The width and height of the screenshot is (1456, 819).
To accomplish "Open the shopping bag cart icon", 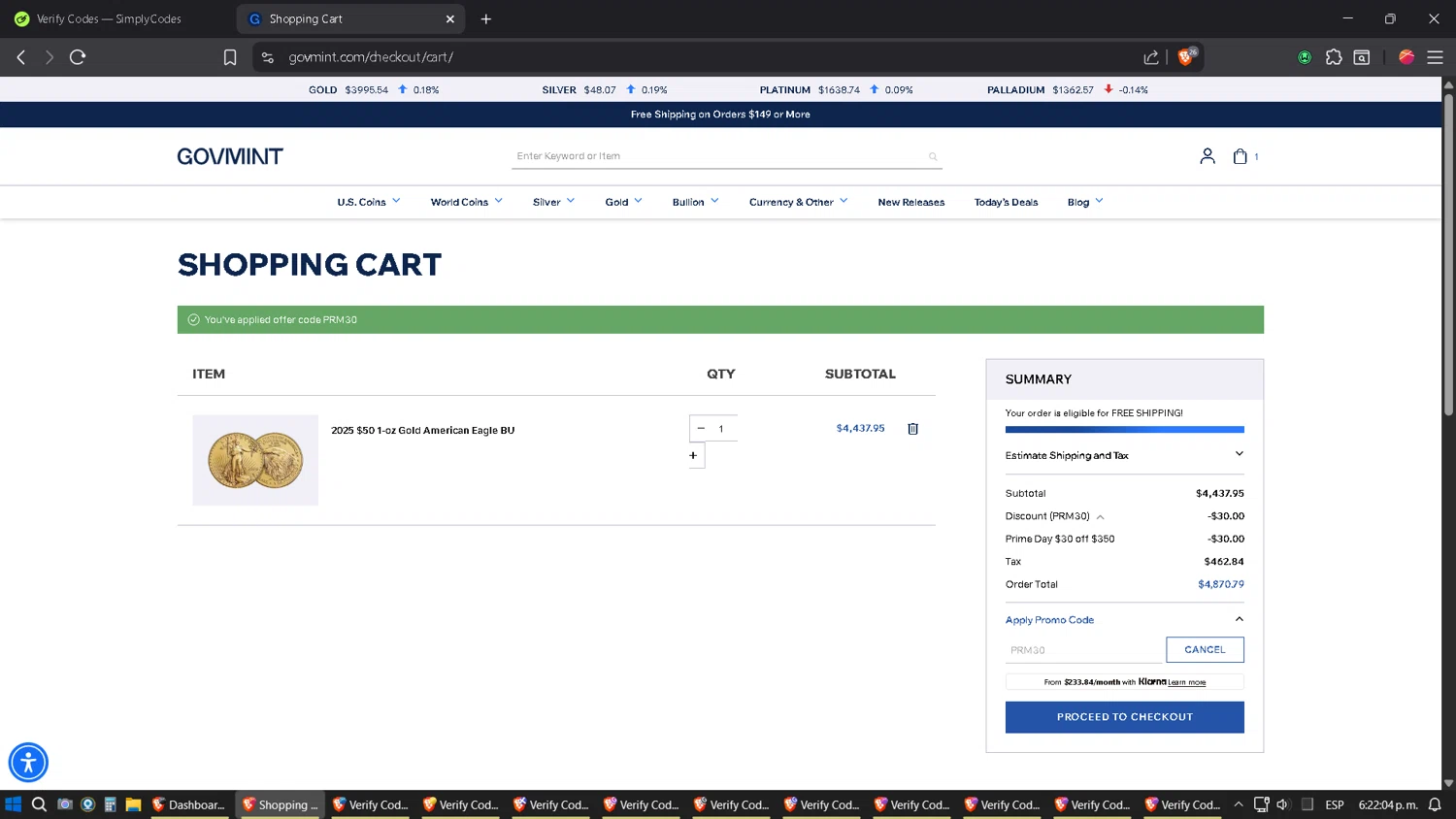I will click(1240, 156).
